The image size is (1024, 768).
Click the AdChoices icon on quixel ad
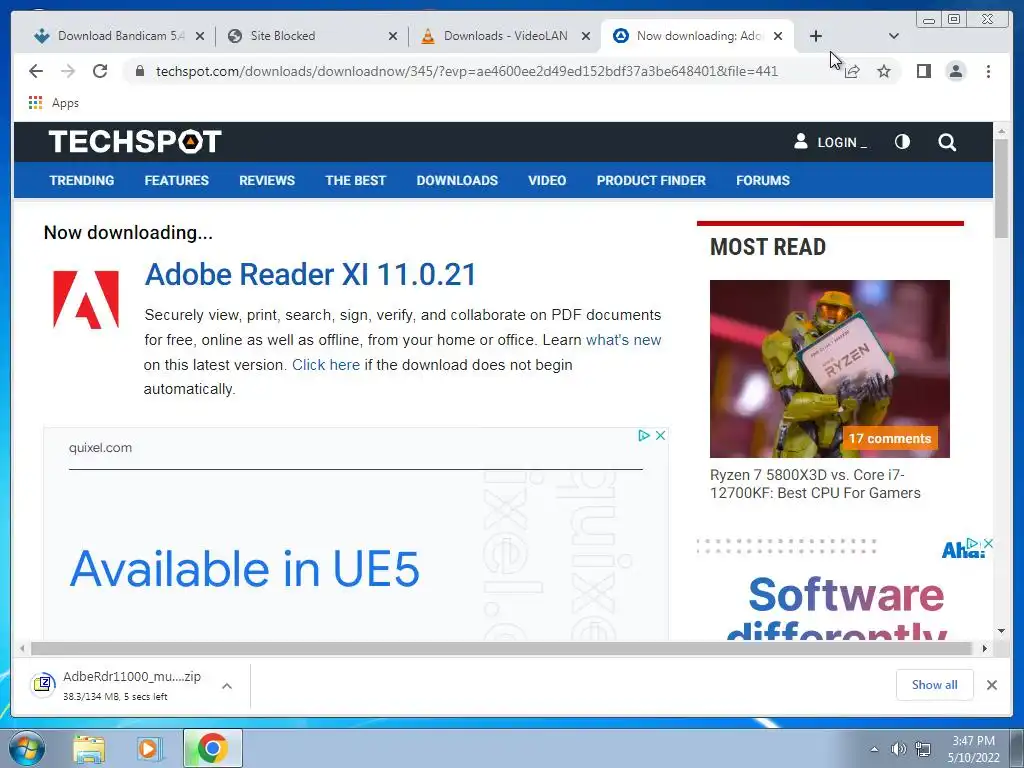click(644, 436)
